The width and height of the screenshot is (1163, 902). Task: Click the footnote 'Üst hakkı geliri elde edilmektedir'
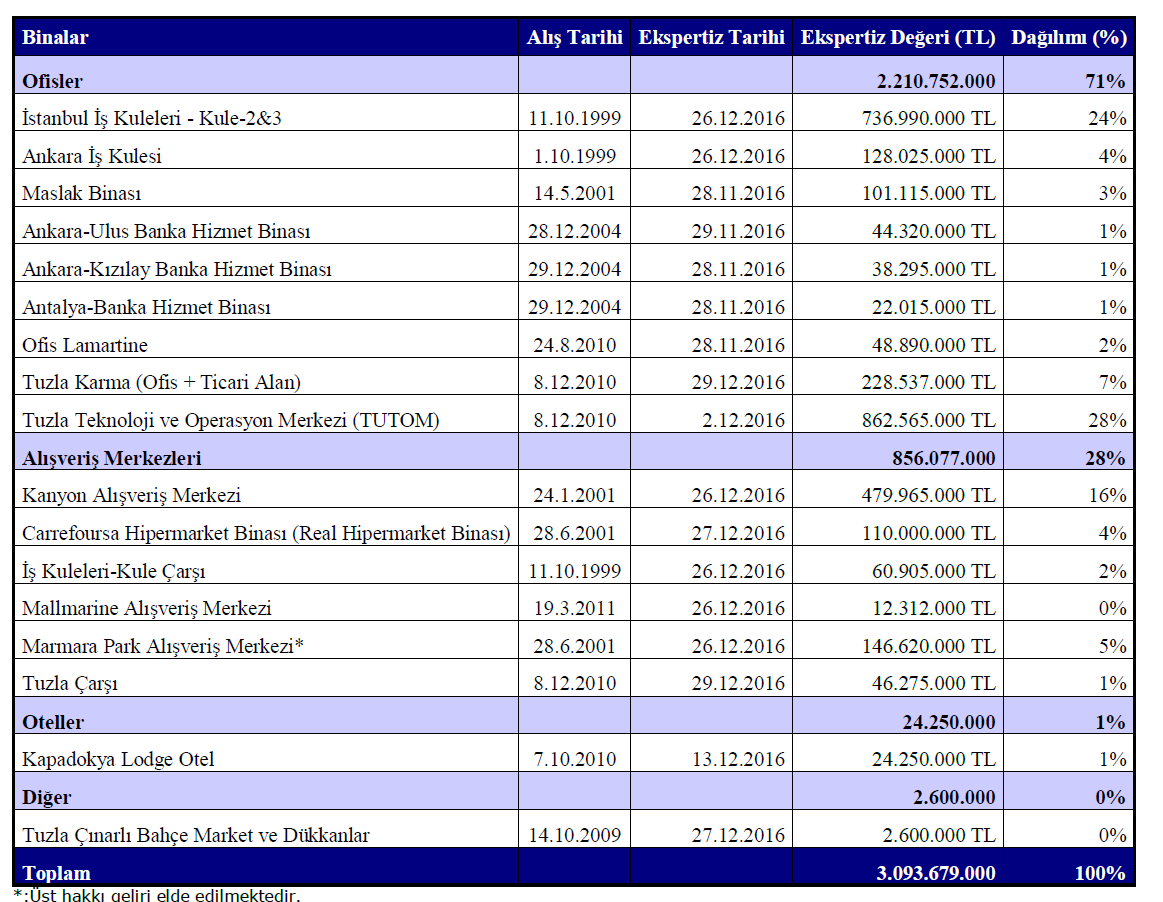pyautogui.click(x=163, y=895)
